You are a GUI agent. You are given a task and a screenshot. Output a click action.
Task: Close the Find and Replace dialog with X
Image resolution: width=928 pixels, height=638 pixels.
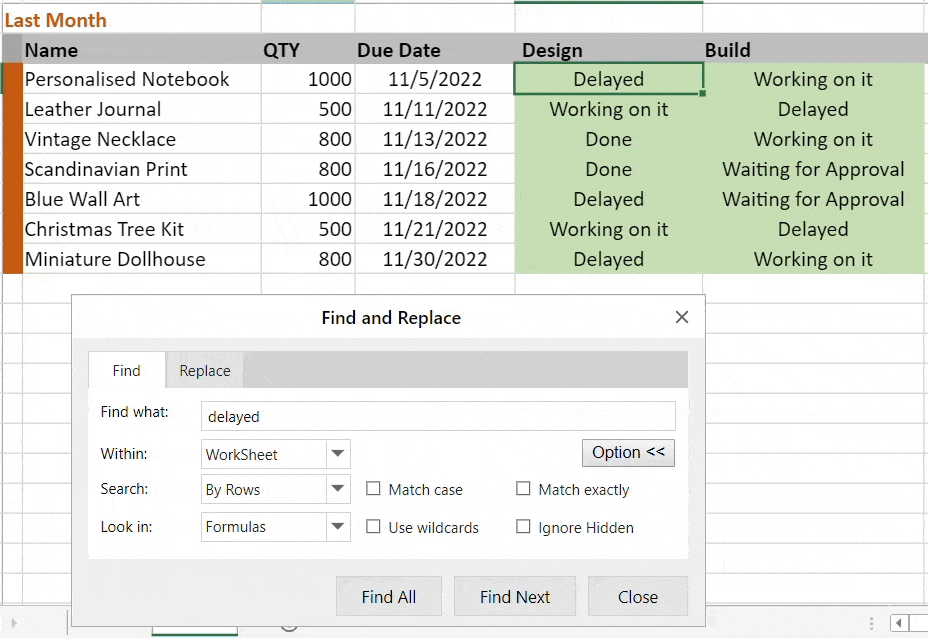click(x=682, y=317)
